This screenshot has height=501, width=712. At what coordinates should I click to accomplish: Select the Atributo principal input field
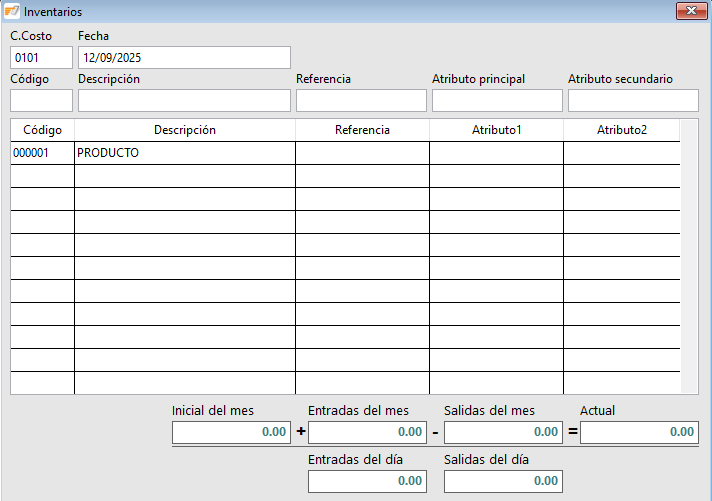[497, 101]
